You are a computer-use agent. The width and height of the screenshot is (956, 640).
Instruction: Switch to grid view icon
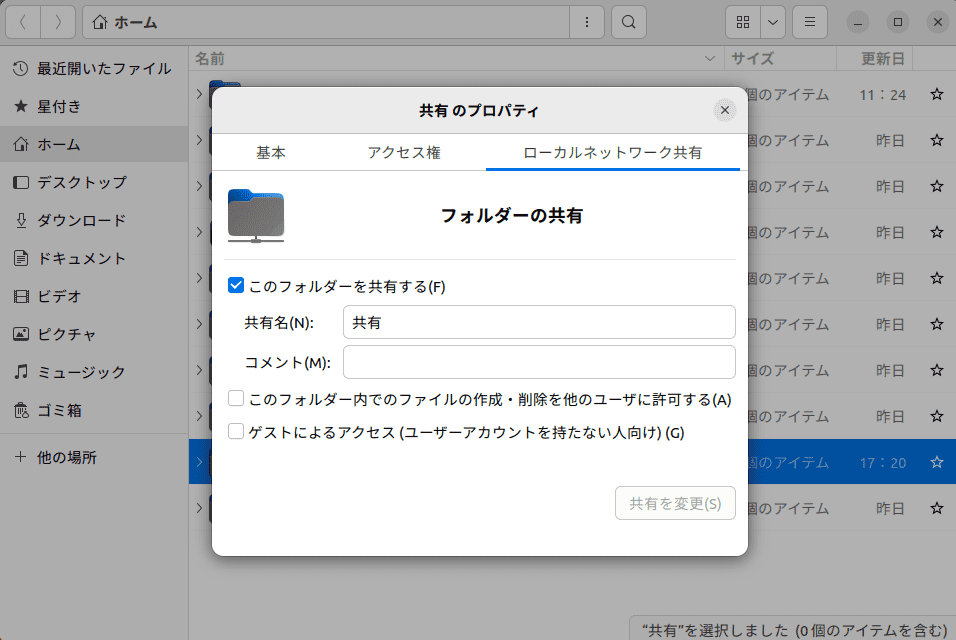click(x=743, y=23)
